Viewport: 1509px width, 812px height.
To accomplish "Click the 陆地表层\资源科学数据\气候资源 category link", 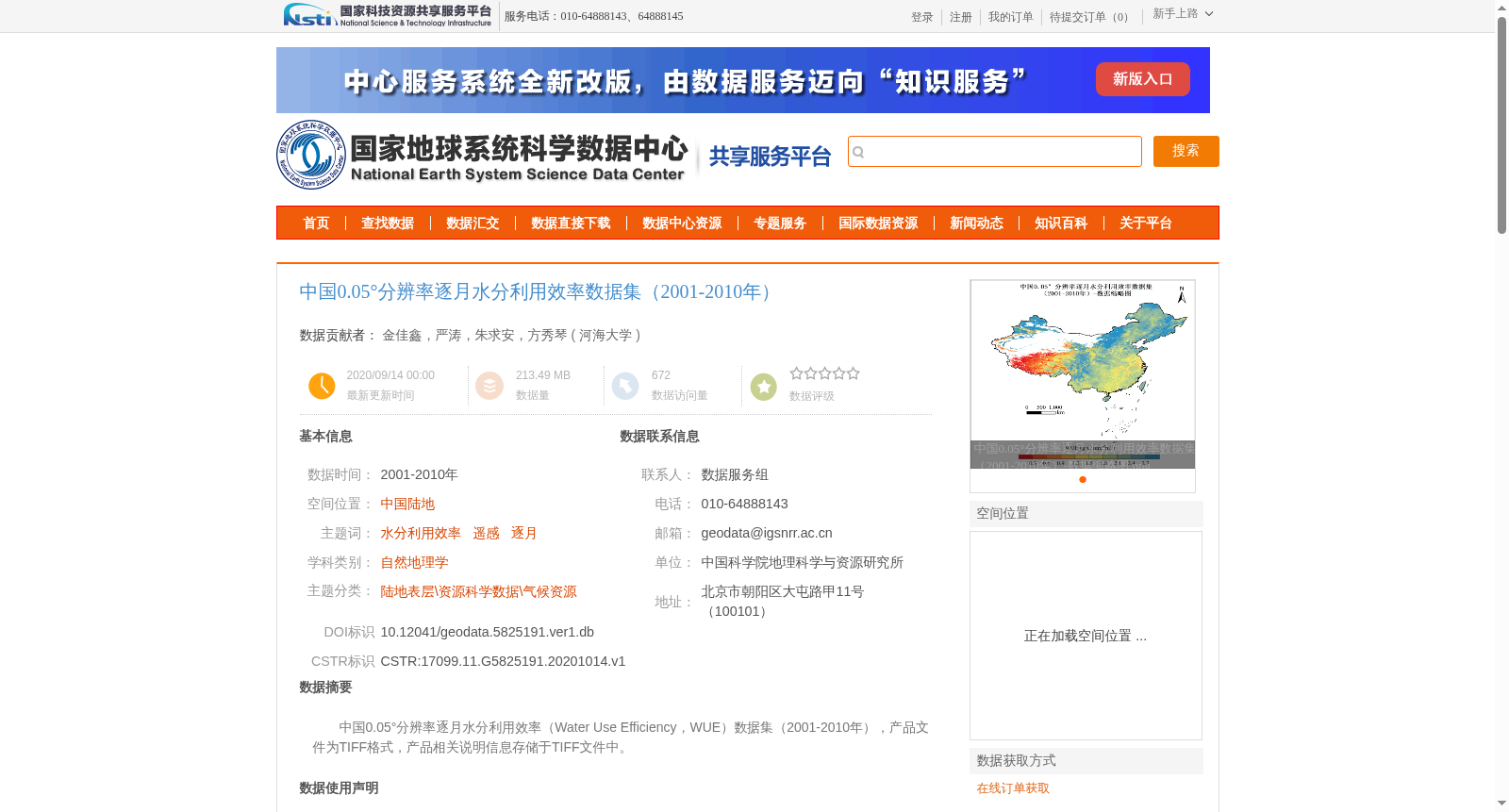I will tap(478, 592).
